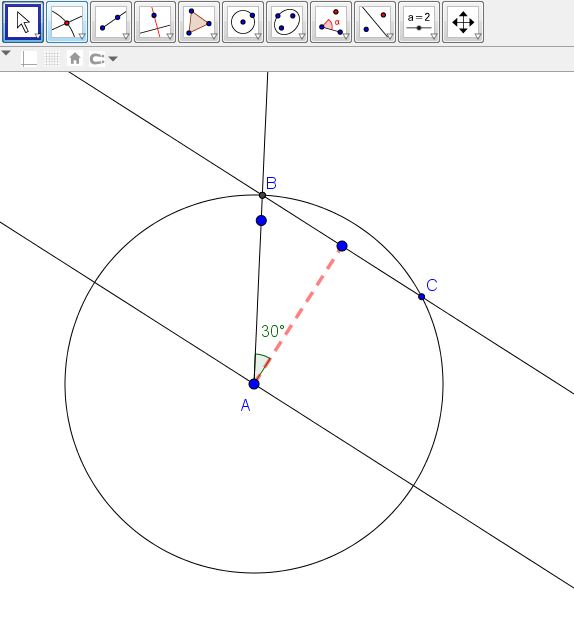Select the Ellipse conic tool
The width and height of the screenshot is (574, 623).
[x=287, y=22]
